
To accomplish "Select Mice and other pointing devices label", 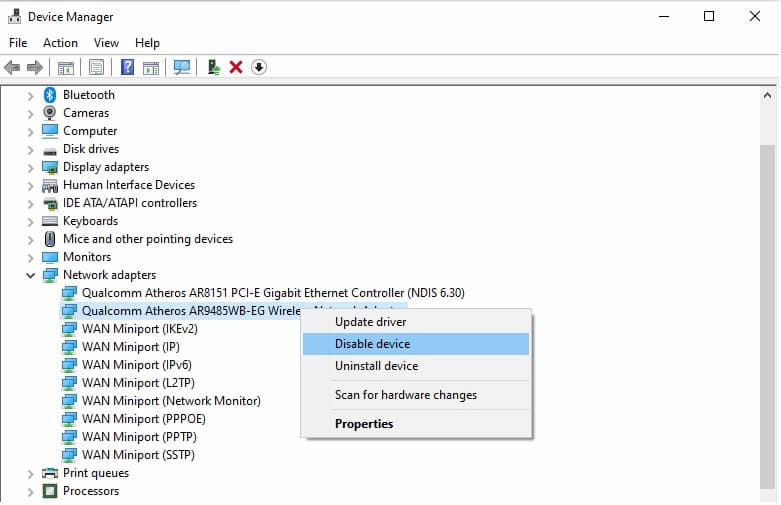I will [x=147, y=239].
